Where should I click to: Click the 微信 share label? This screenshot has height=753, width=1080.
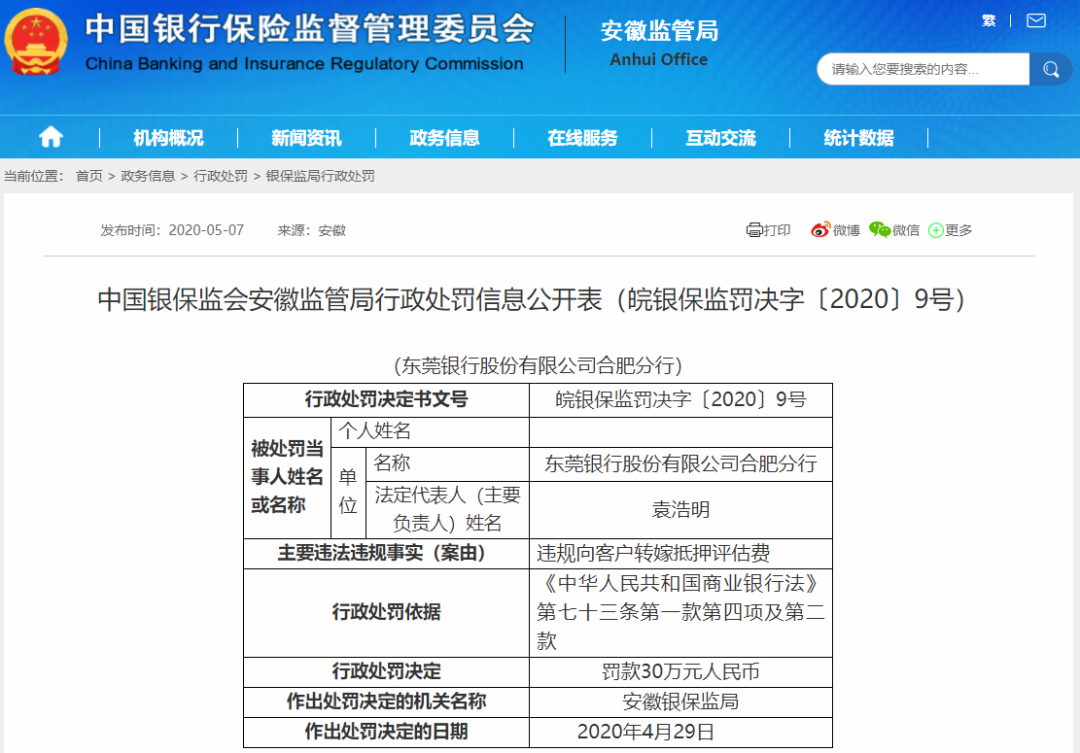click(906, 230)
